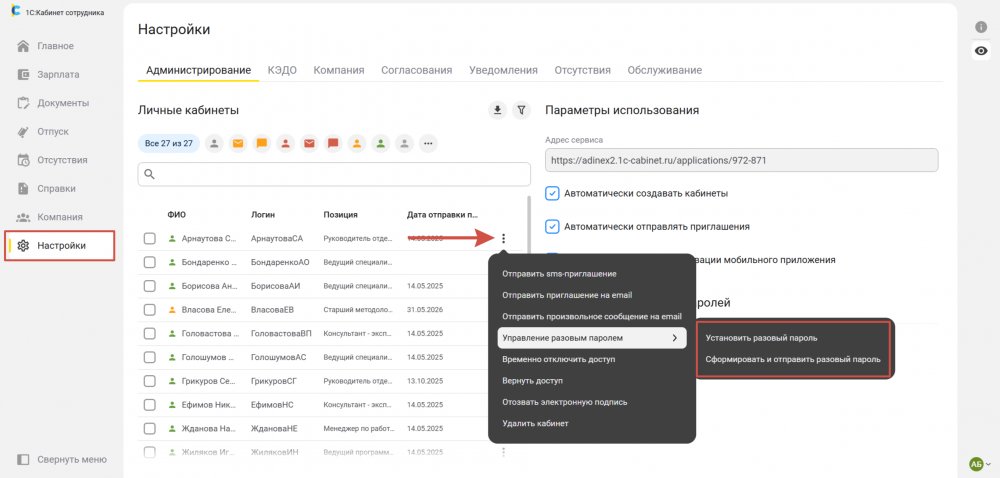
Task: Open the АБ user avatar dropdown
Action: click(980, 463)
